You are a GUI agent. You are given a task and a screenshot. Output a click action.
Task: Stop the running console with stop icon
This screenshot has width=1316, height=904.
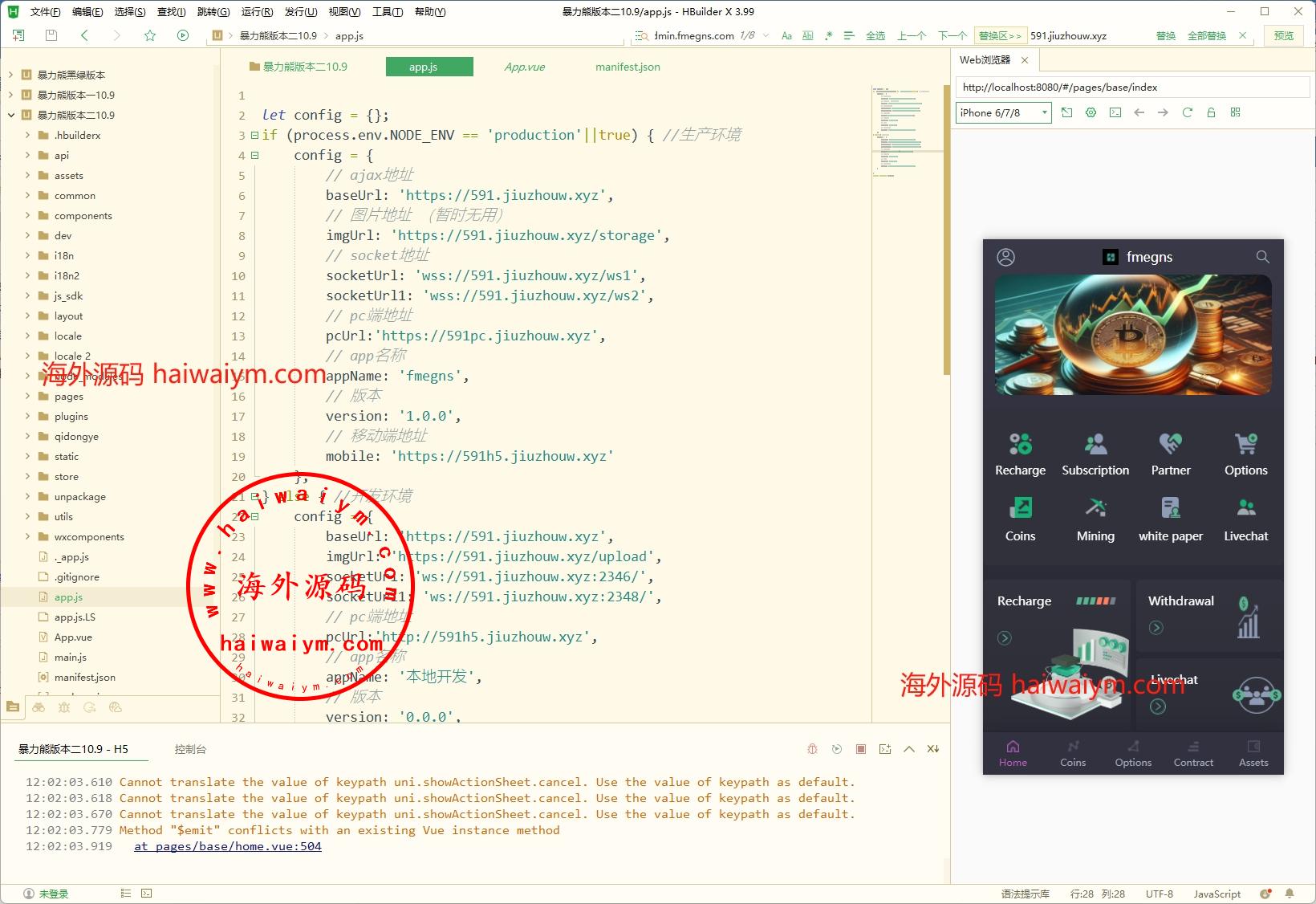coord(860,749)
